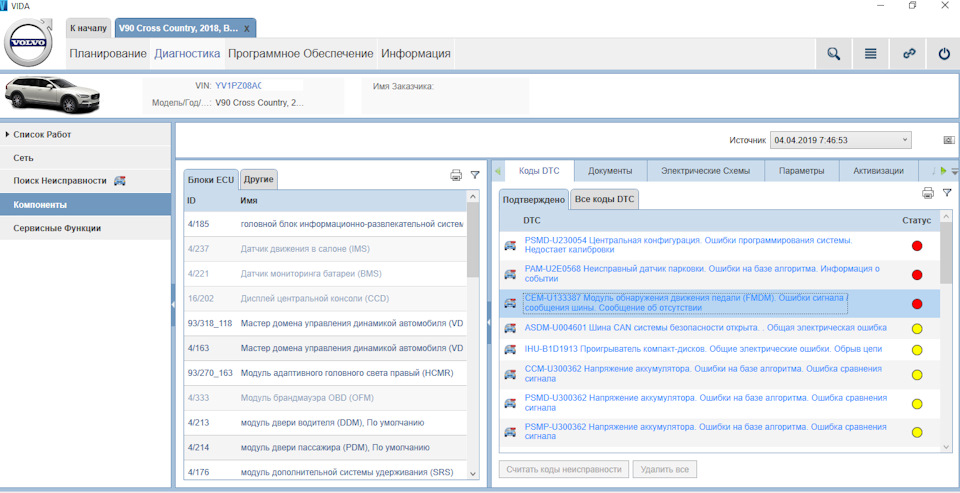This screenshot has width=960, height=493.
Task: Select the Все коды DTC subtab
Action: (605, 199)
